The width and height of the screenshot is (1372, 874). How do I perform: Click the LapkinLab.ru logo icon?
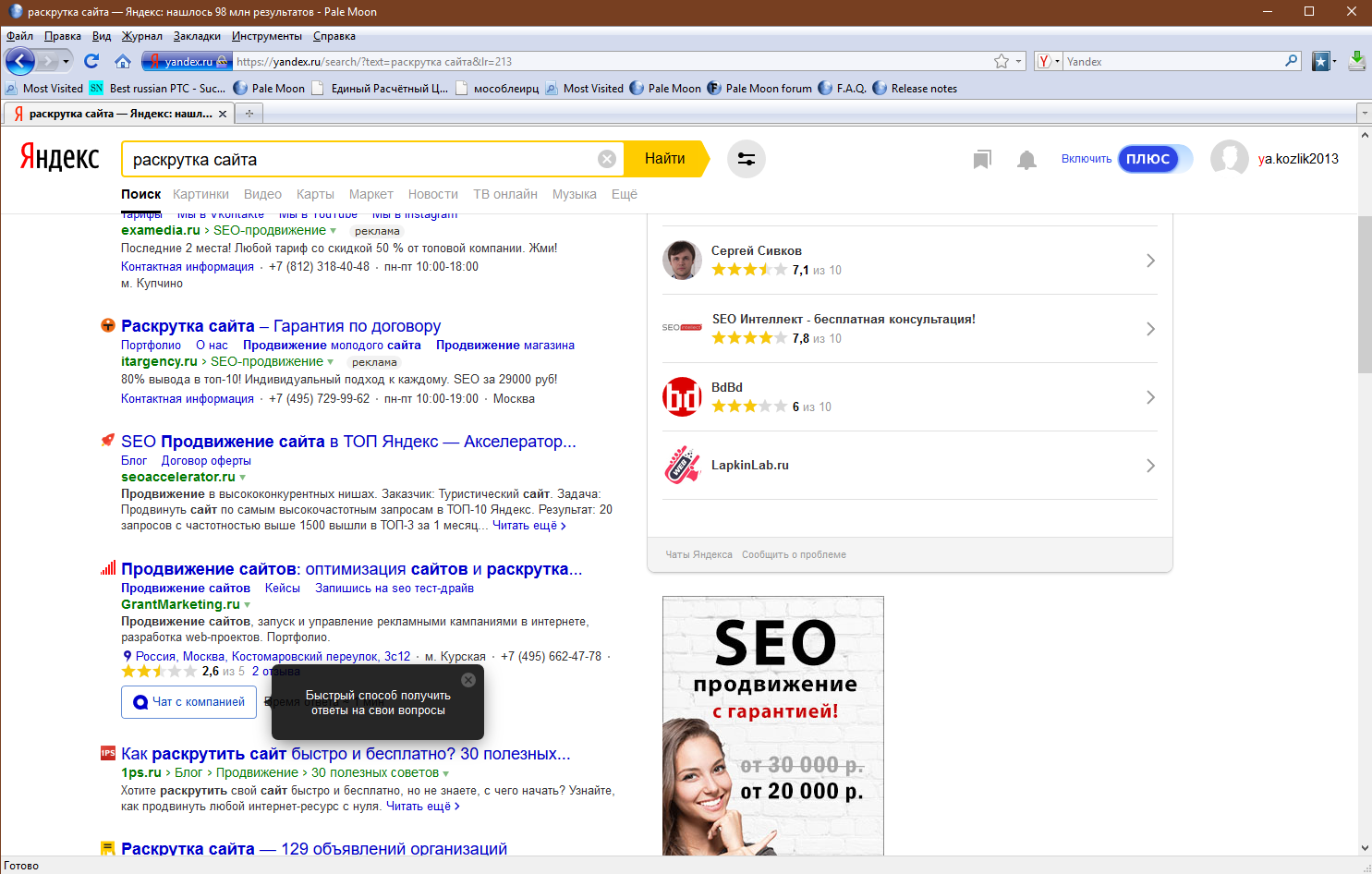682,466
